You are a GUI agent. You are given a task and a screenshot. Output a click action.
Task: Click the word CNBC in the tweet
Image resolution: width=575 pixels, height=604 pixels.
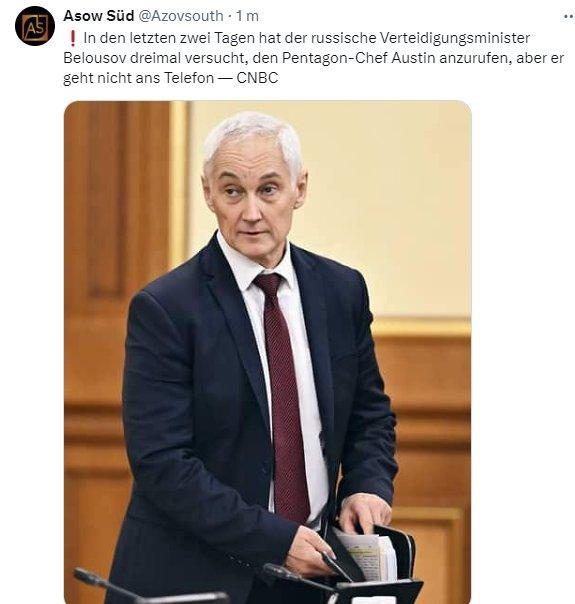pos(257,78)
